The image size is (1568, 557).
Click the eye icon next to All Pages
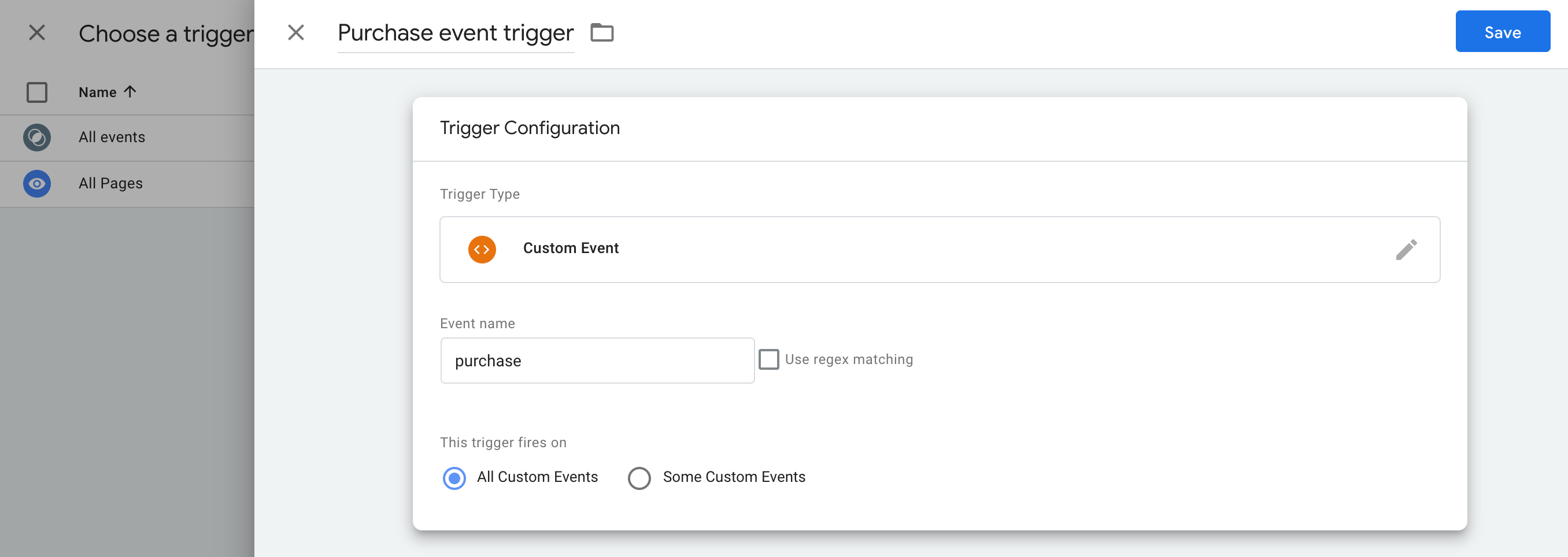click(x=36, y=183)
